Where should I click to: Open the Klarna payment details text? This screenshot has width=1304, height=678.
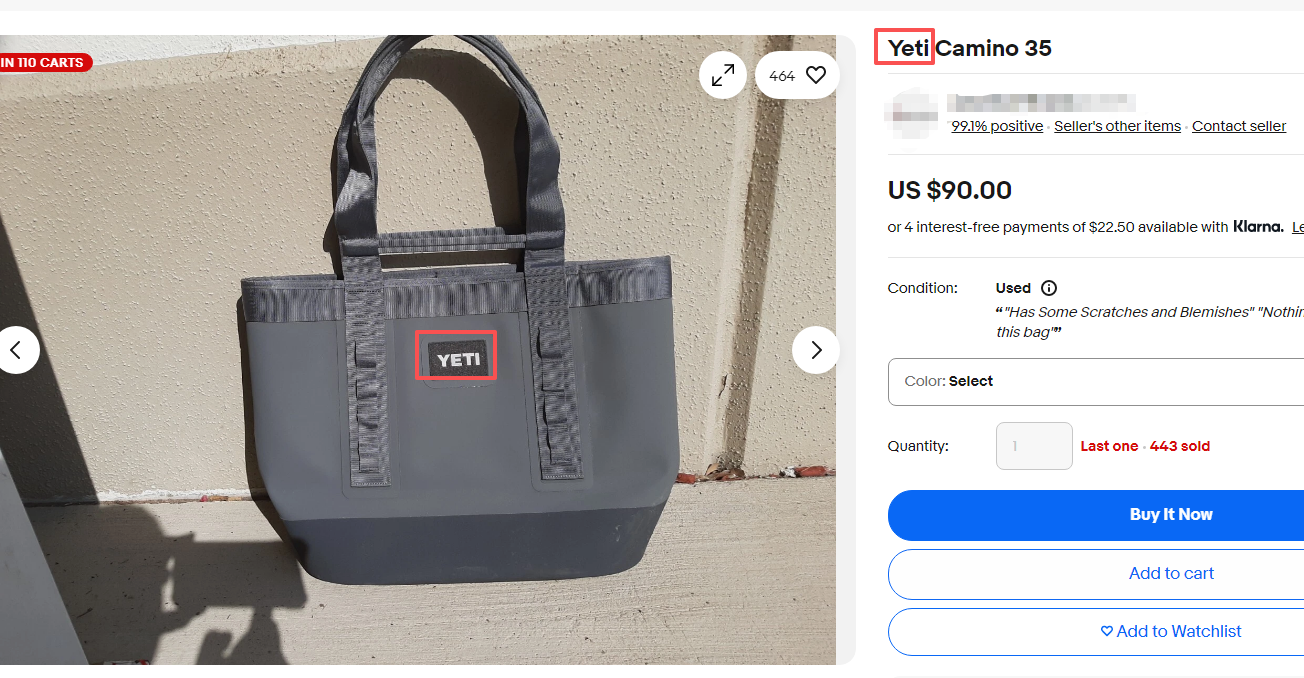click(1086, 227)
